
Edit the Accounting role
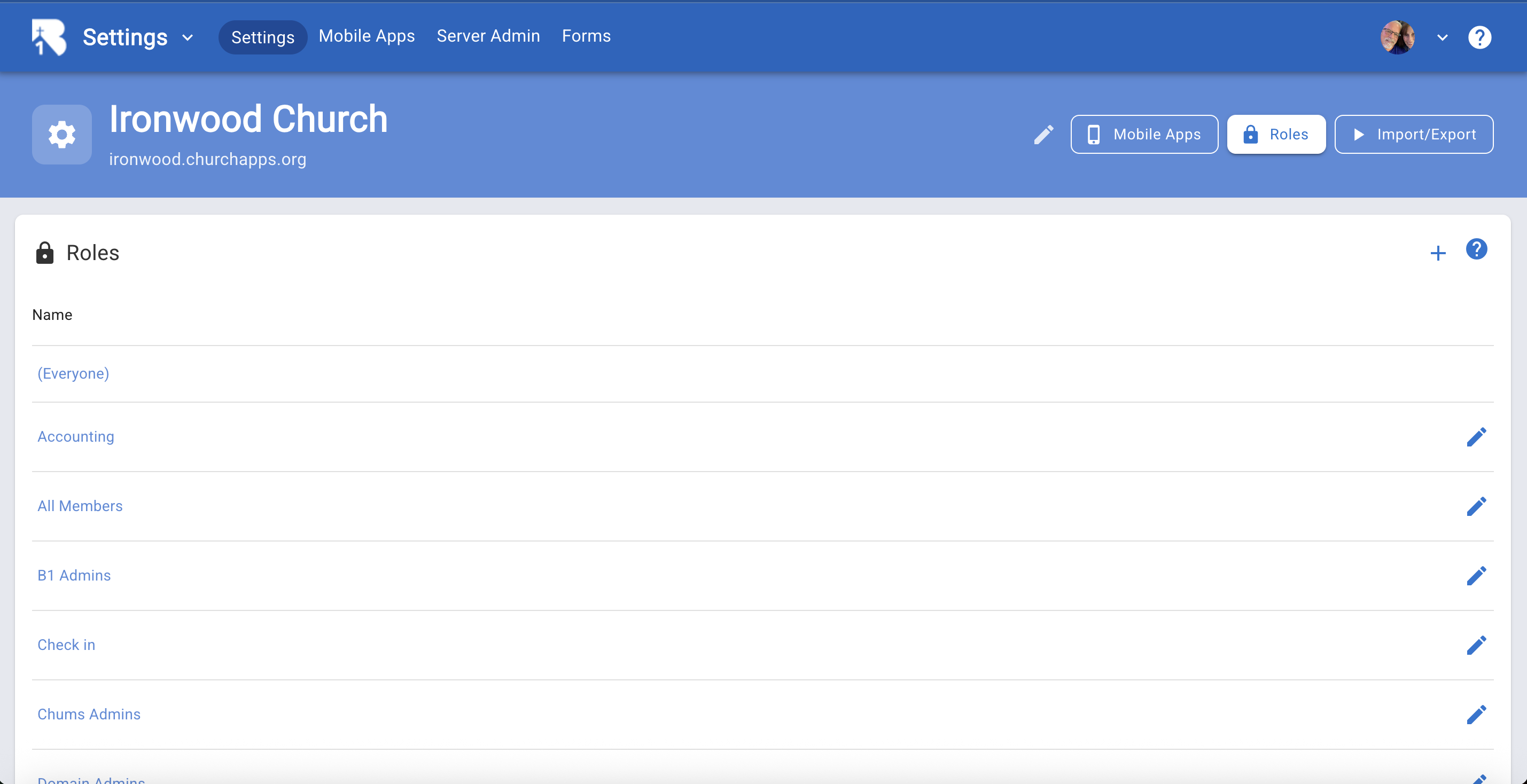1476,437
